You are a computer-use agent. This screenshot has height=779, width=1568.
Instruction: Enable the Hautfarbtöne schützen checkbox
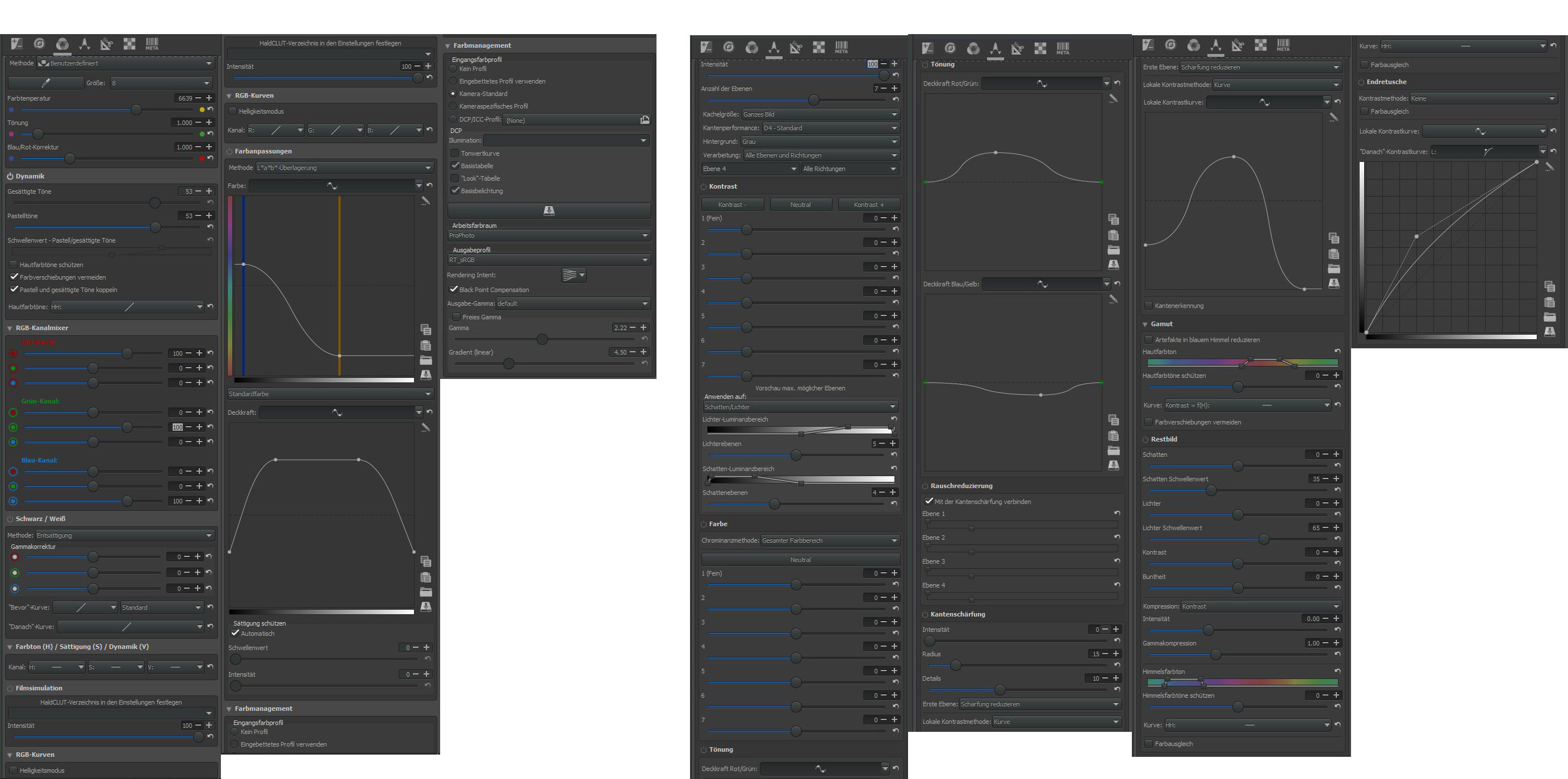click(x=14, y=265)
